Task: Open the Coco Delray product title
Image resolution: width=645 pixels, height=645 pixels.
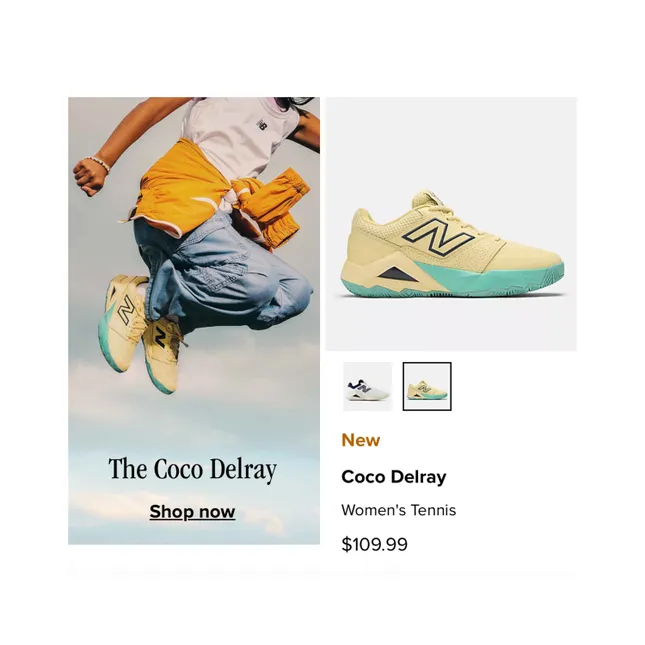Action: click(394, 477)
